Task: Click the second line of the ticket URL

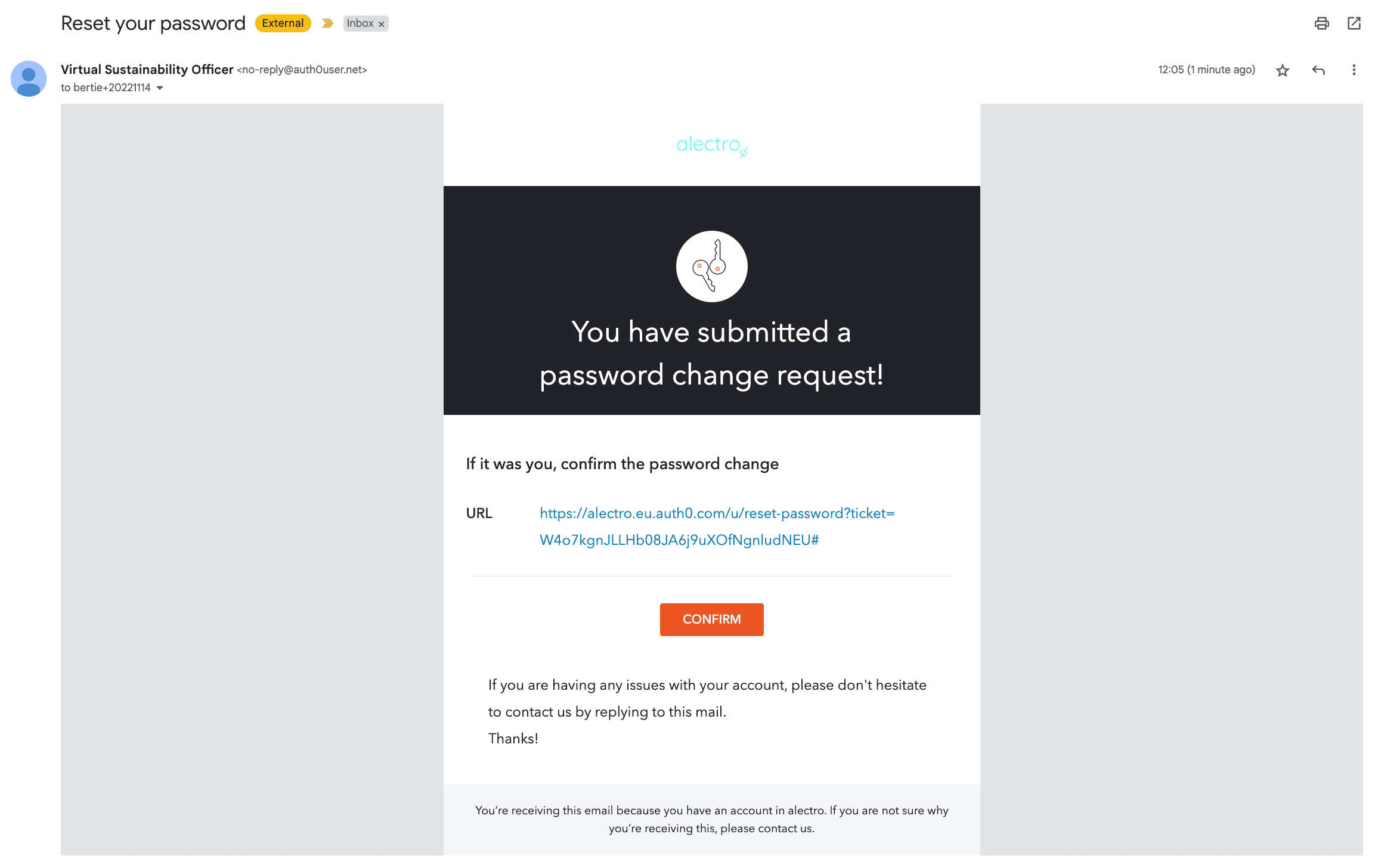Action: click(679, 540)
